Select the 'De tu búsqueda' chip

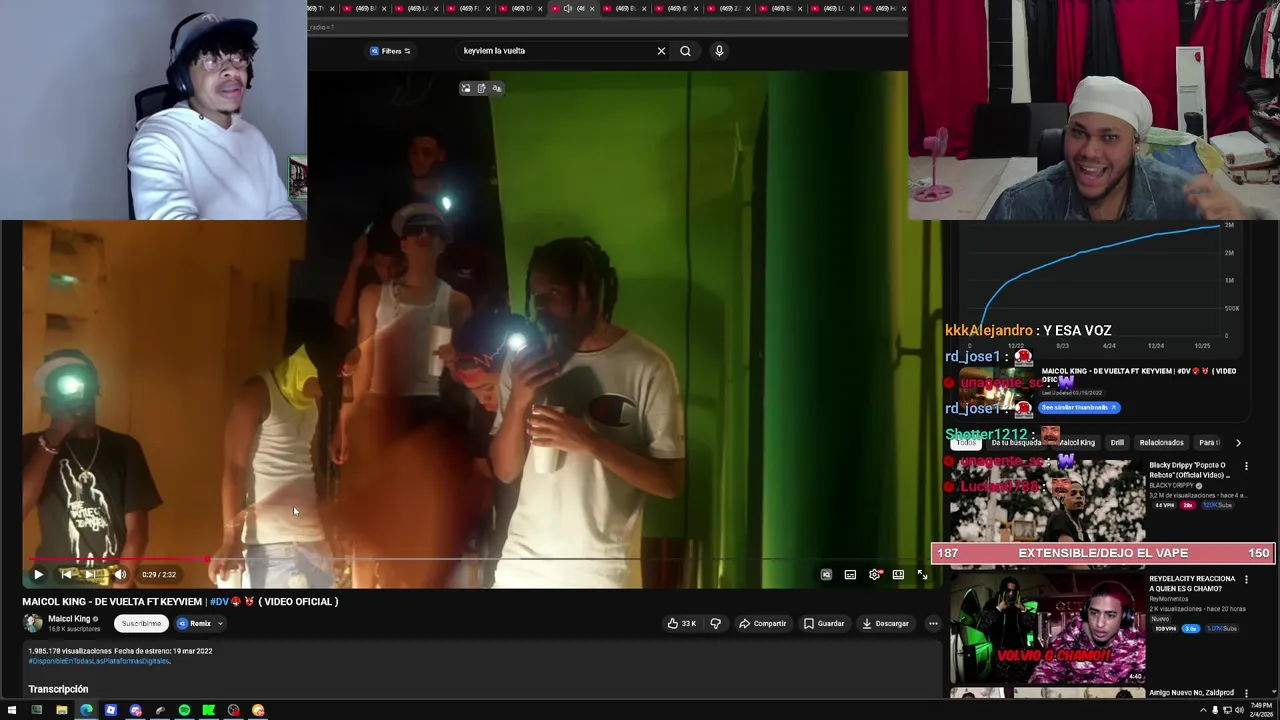(x=1016, y=442)
